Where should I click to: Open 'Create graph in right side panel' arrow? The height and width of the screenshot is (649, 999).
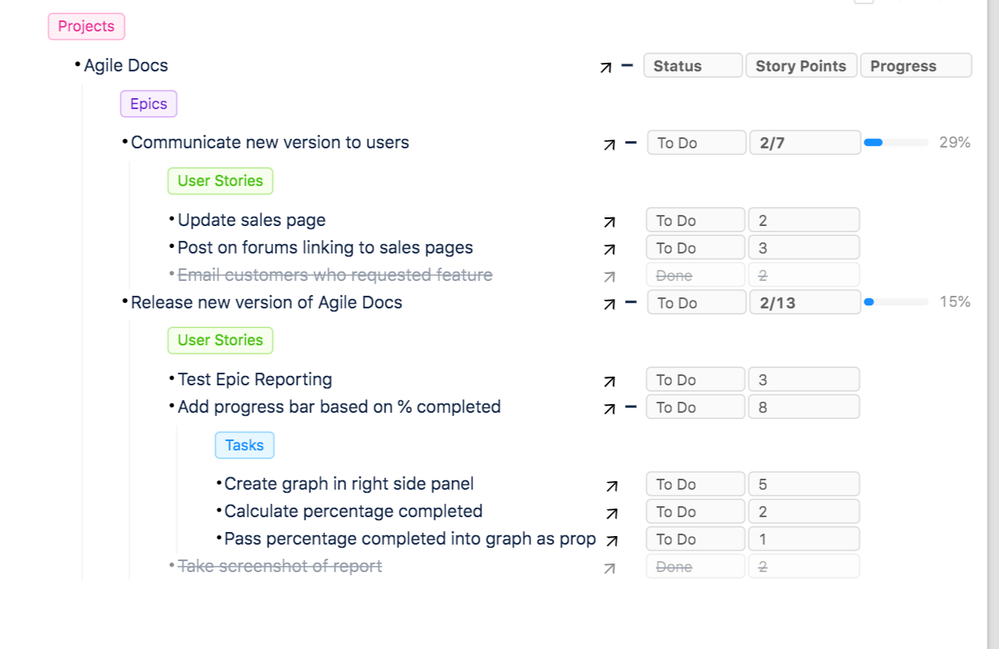612,486
